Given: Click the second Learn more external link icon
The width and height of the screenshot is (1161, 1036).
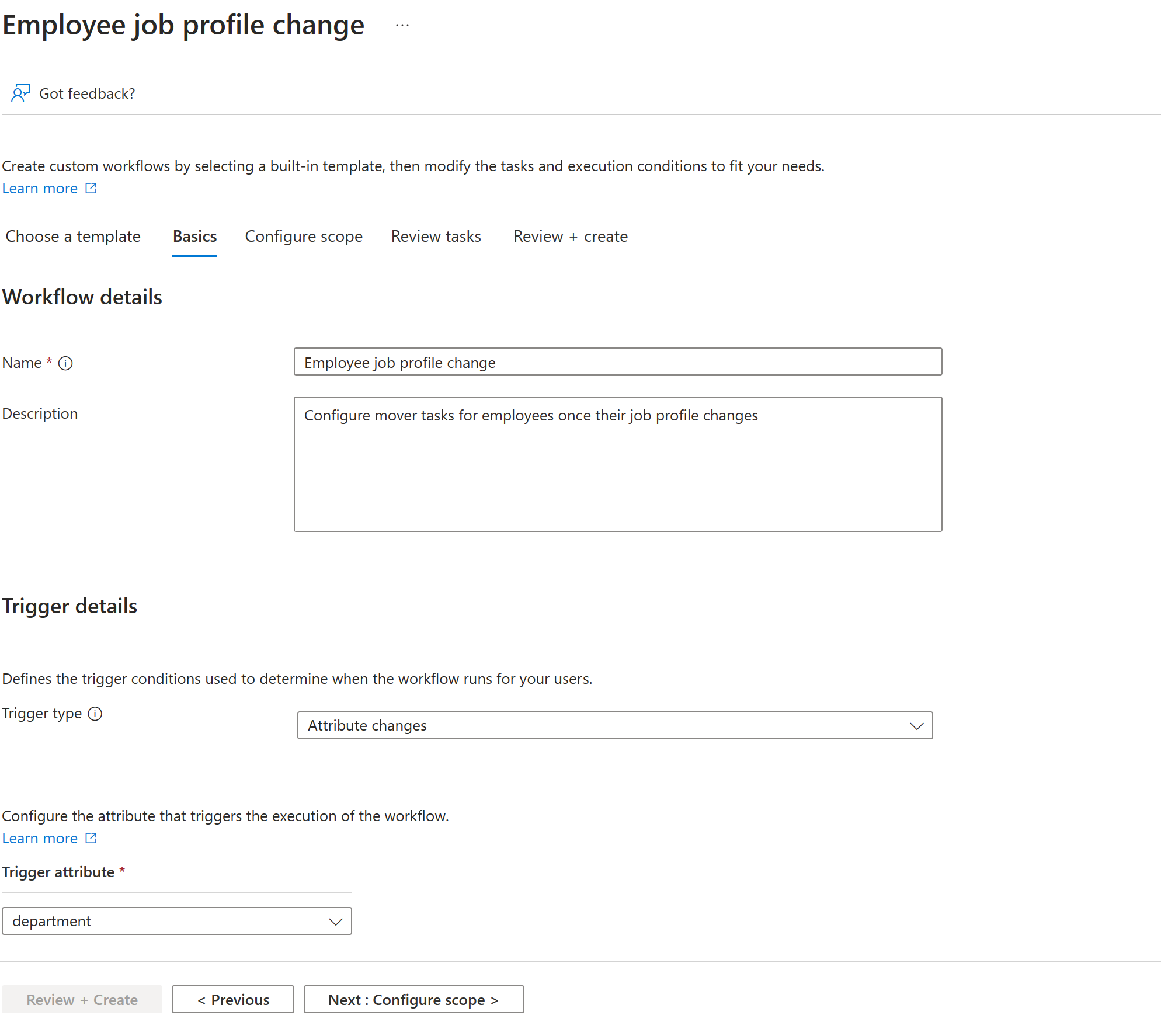Looking at the screenshot, I should 91,838.
